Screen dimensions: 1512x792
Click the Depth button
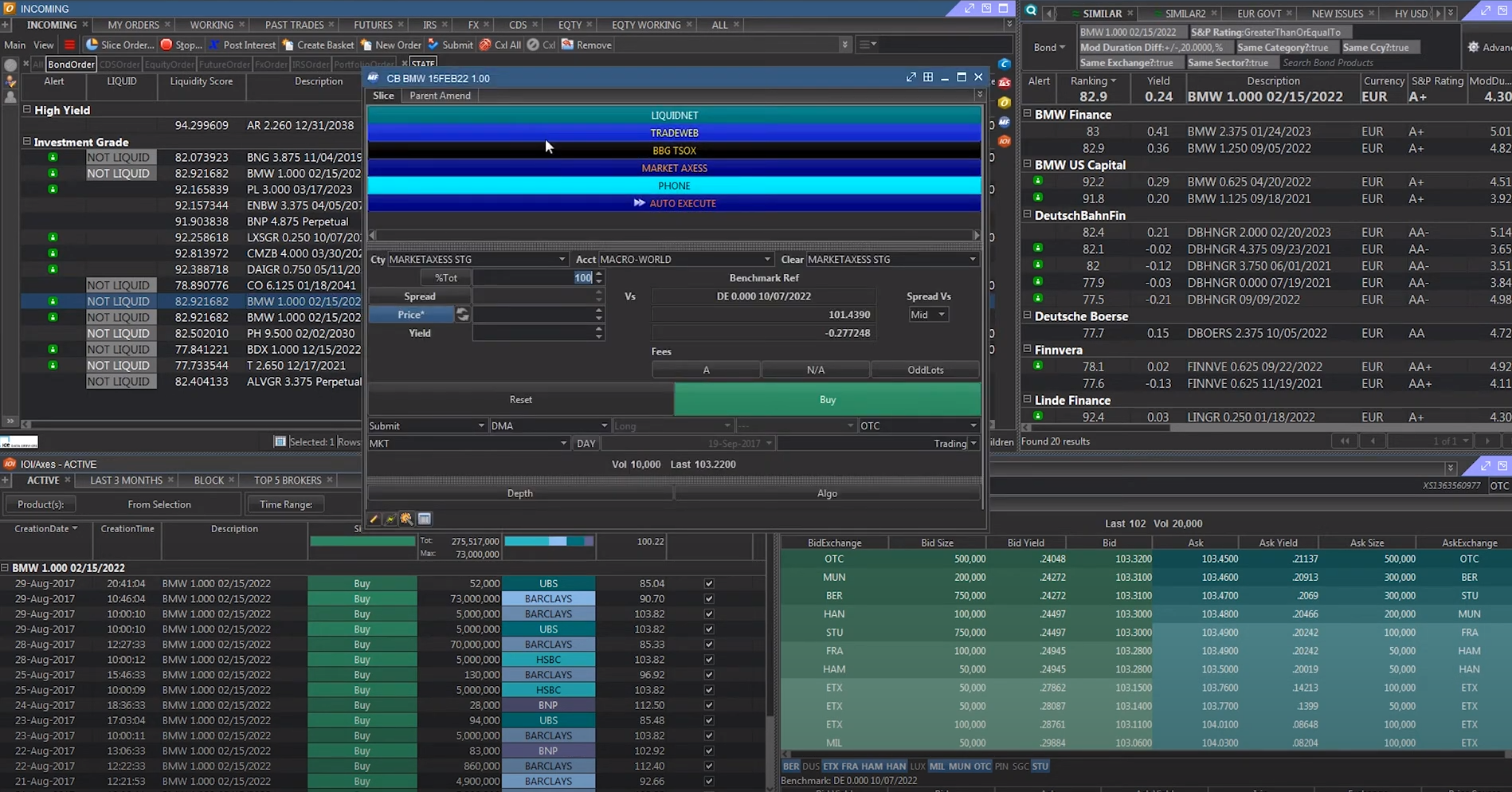point(520,493)
